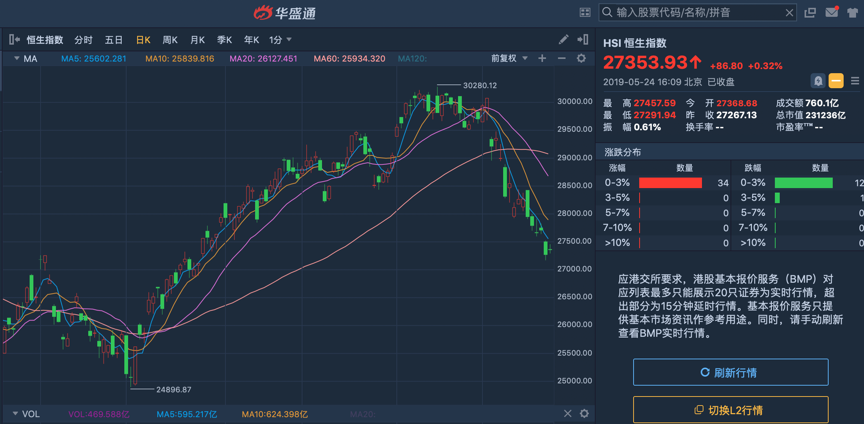Toggle MA60 line label 25934.320
The width and height of the screenshot is (864, 424).
coord(349,58)
